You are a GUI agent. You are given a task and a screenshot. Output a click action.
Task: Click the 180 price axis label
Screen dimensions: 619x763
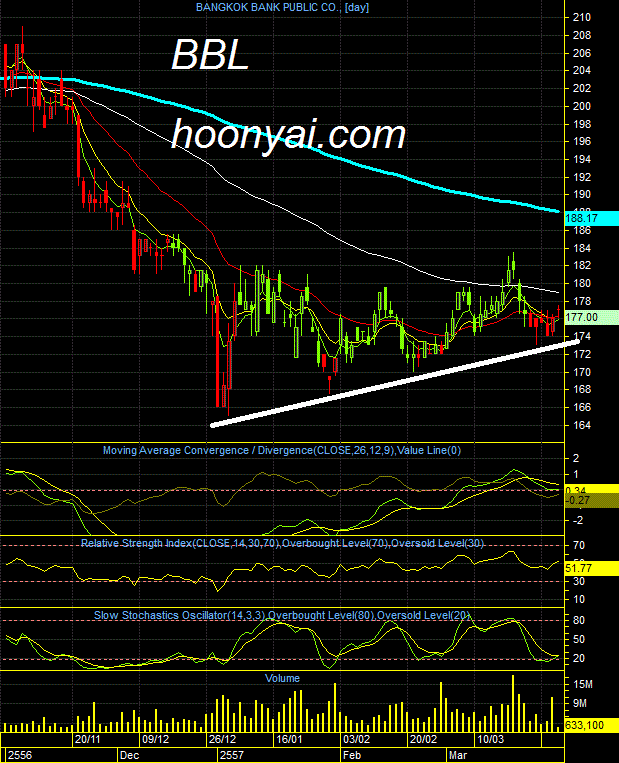(x=582, y=284)
